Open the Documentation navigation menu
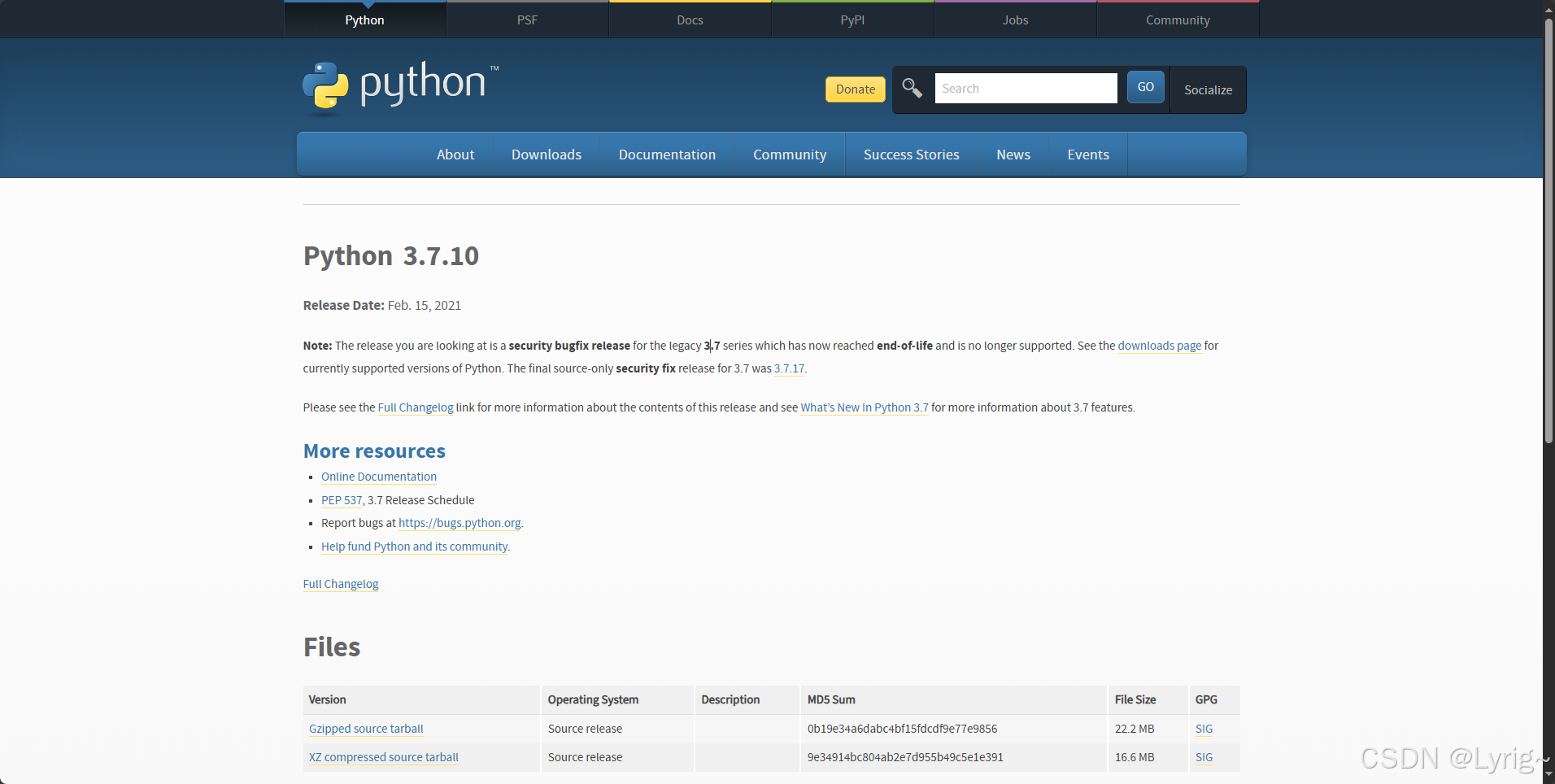The image size is (1555, 784). pyautogui.click(x=667, y=155)
